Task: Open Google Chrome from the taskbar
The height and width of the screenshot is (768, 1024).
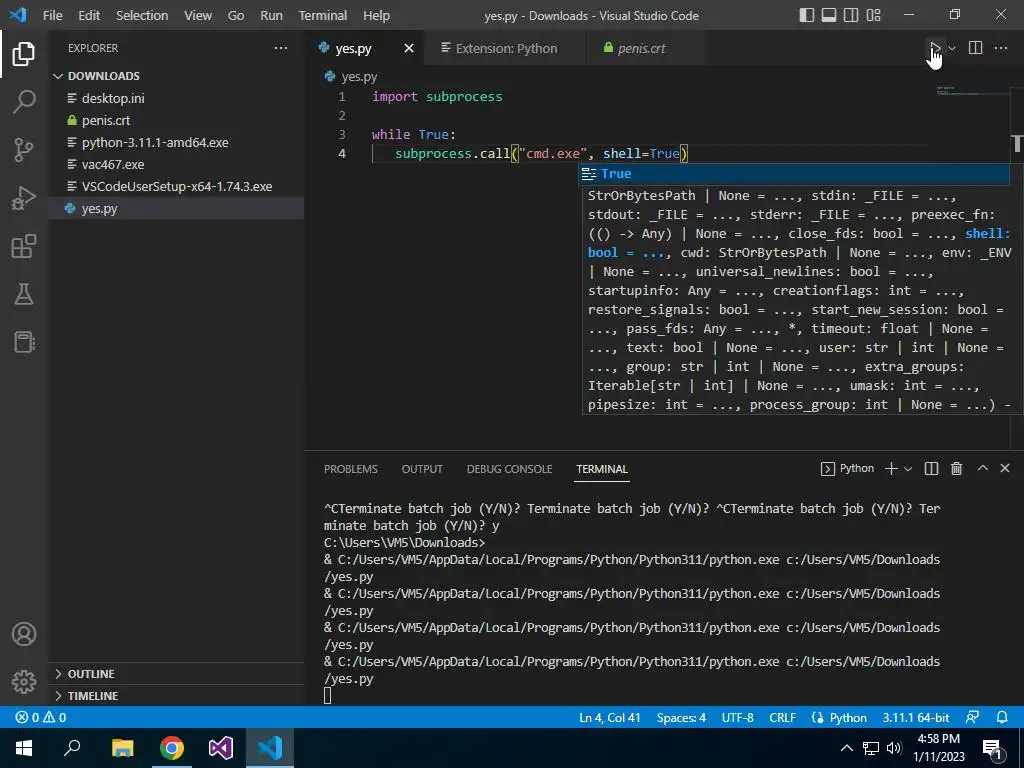Action: (x=172, y=748)
